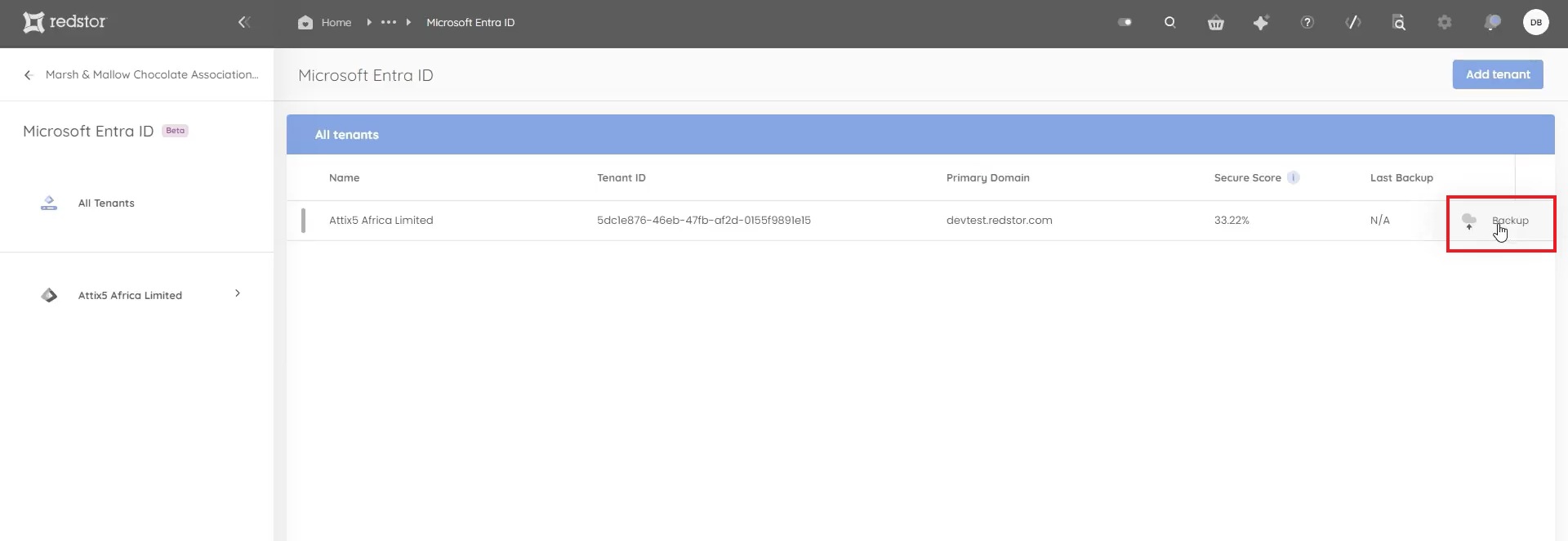Open the search magnifier in the top bar
The width and height of the screenshot is (1568, 541).
1169,22
